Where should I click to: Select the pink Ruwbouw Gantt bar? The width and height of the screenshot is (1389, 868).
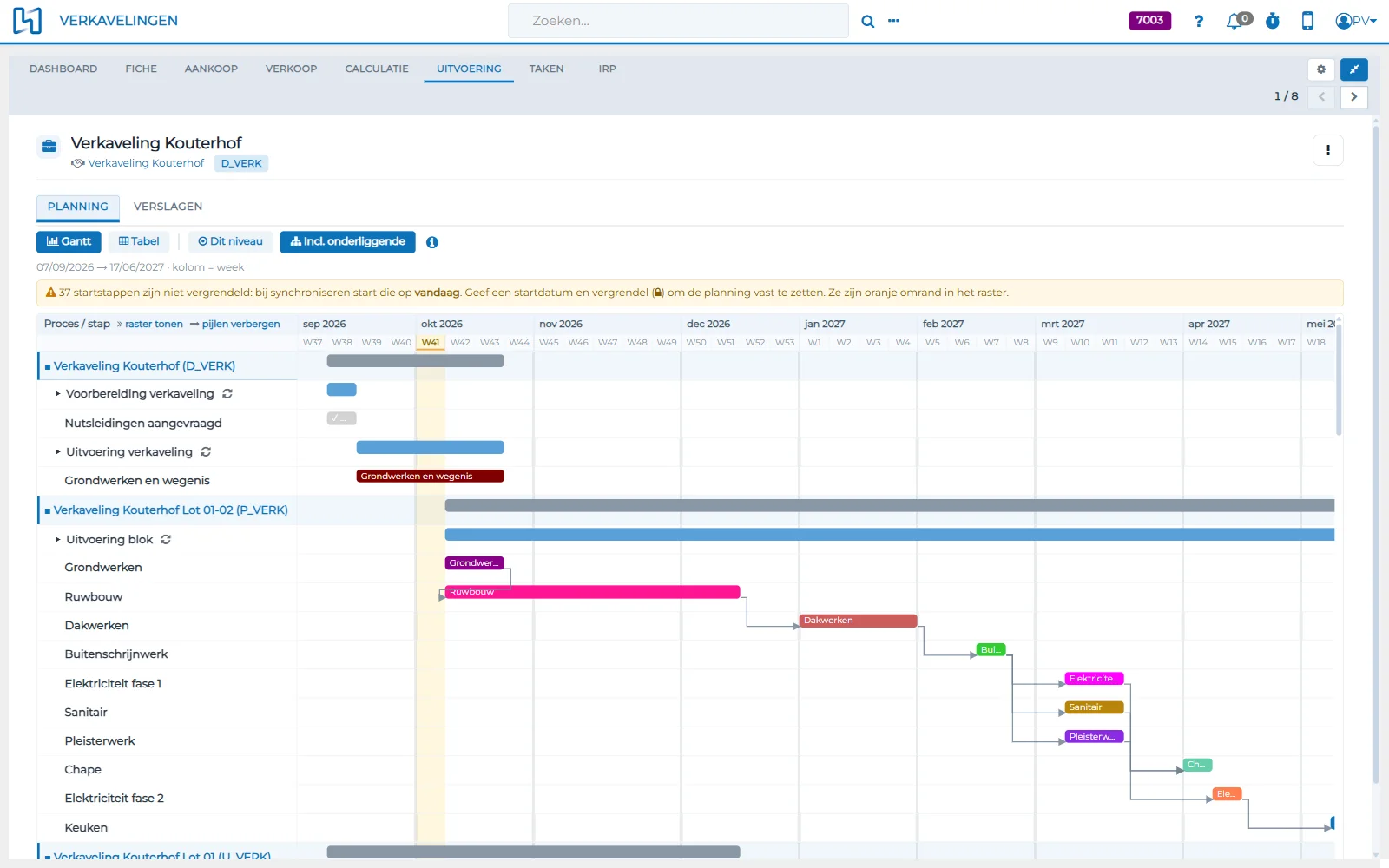coord(593,592)
